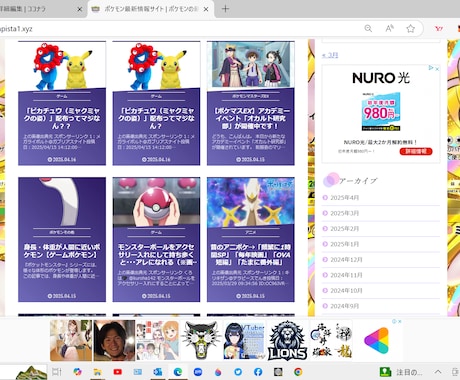Viewport: 460px width, 380px height.
Task: Open the 2025年2月 archive
Action: (x=344, y=229)
